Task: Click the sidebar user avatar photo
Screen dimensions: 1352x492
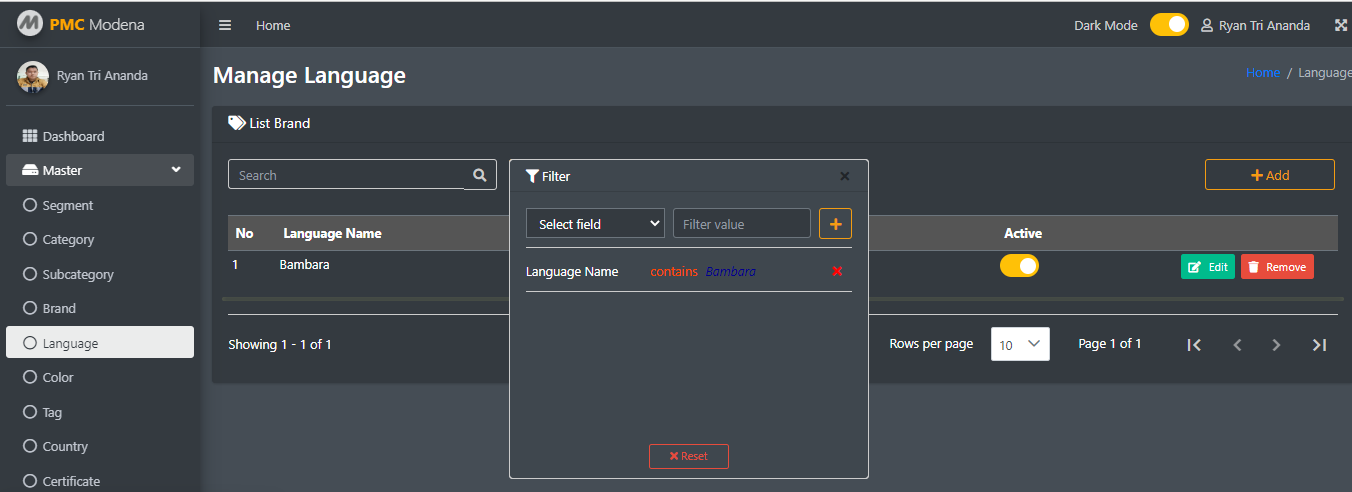Action: [x=33, y=76]
